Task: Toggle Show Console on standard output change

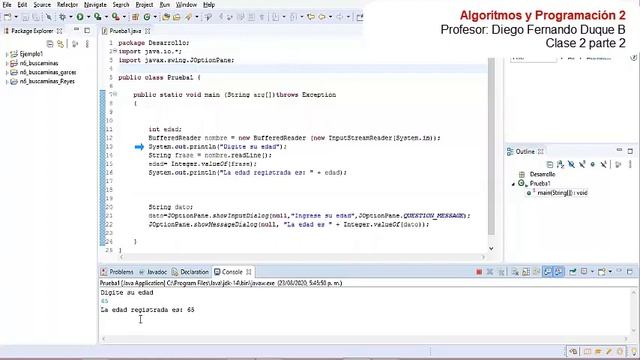Action: point(548,272)
